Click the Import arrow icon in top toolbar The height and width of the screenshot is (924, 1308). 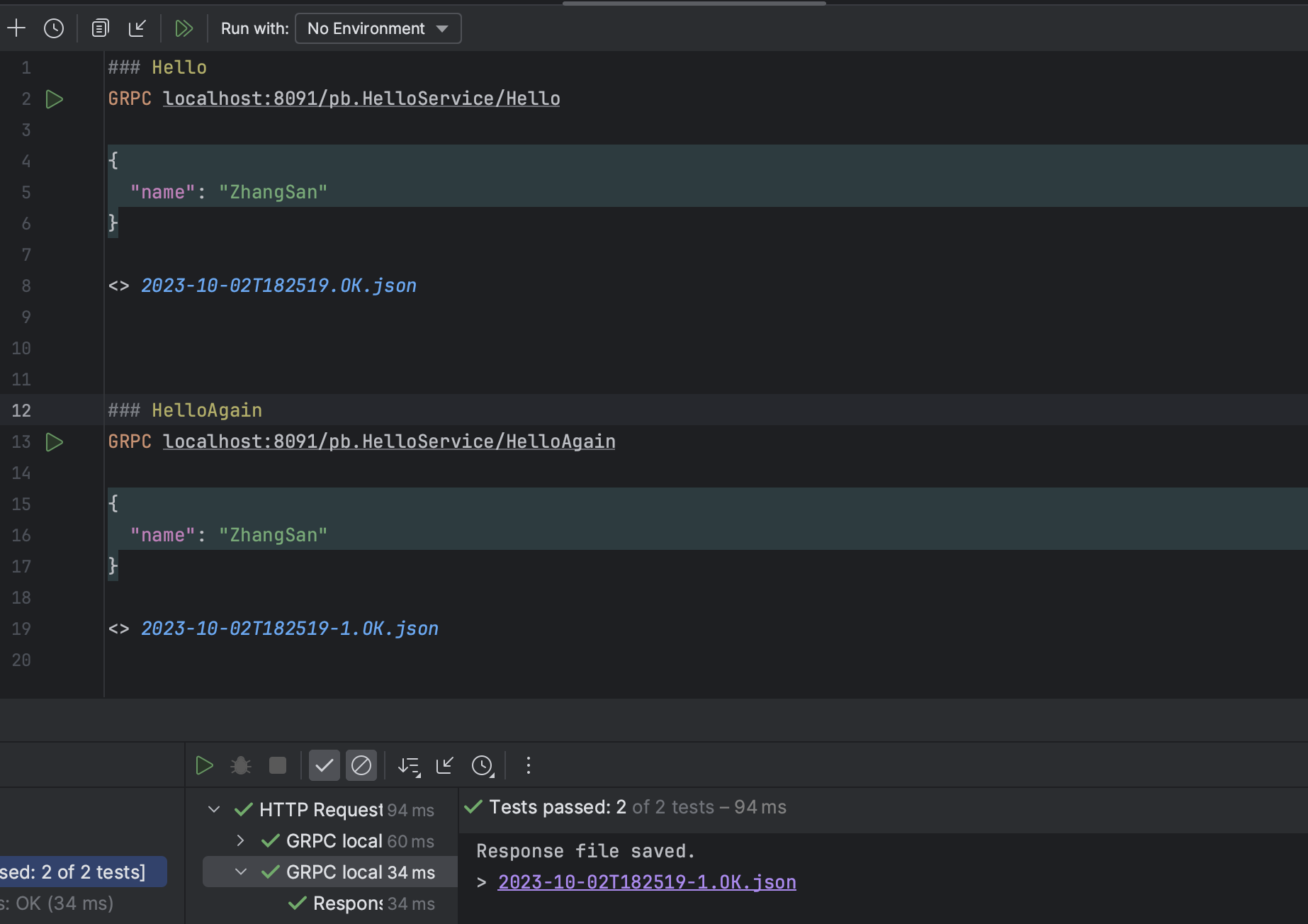coord(137,28)
